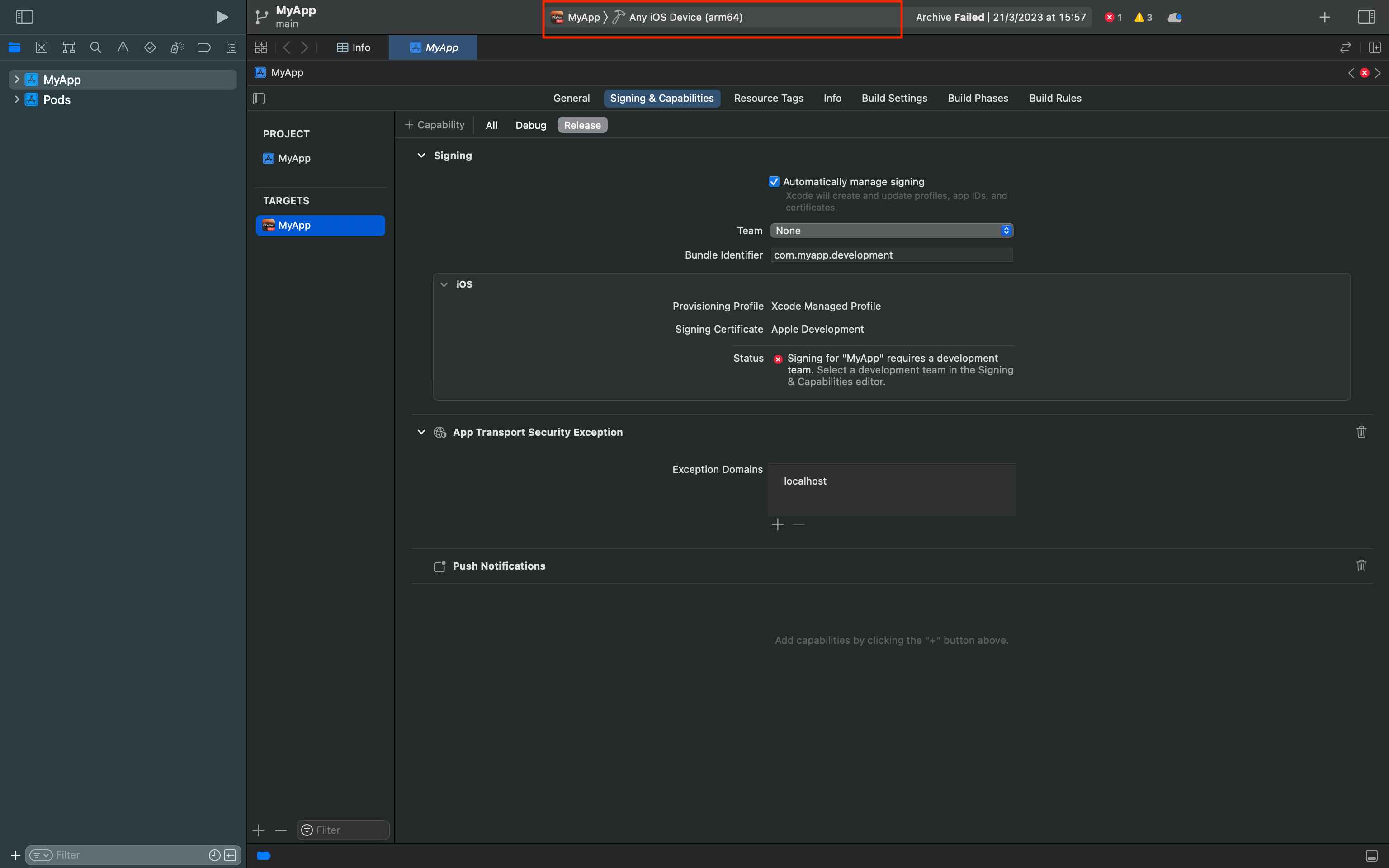This screenshot has height=868, width=1389.
Task: Add an exception domain with plus
Action: (x=778, y=524)
